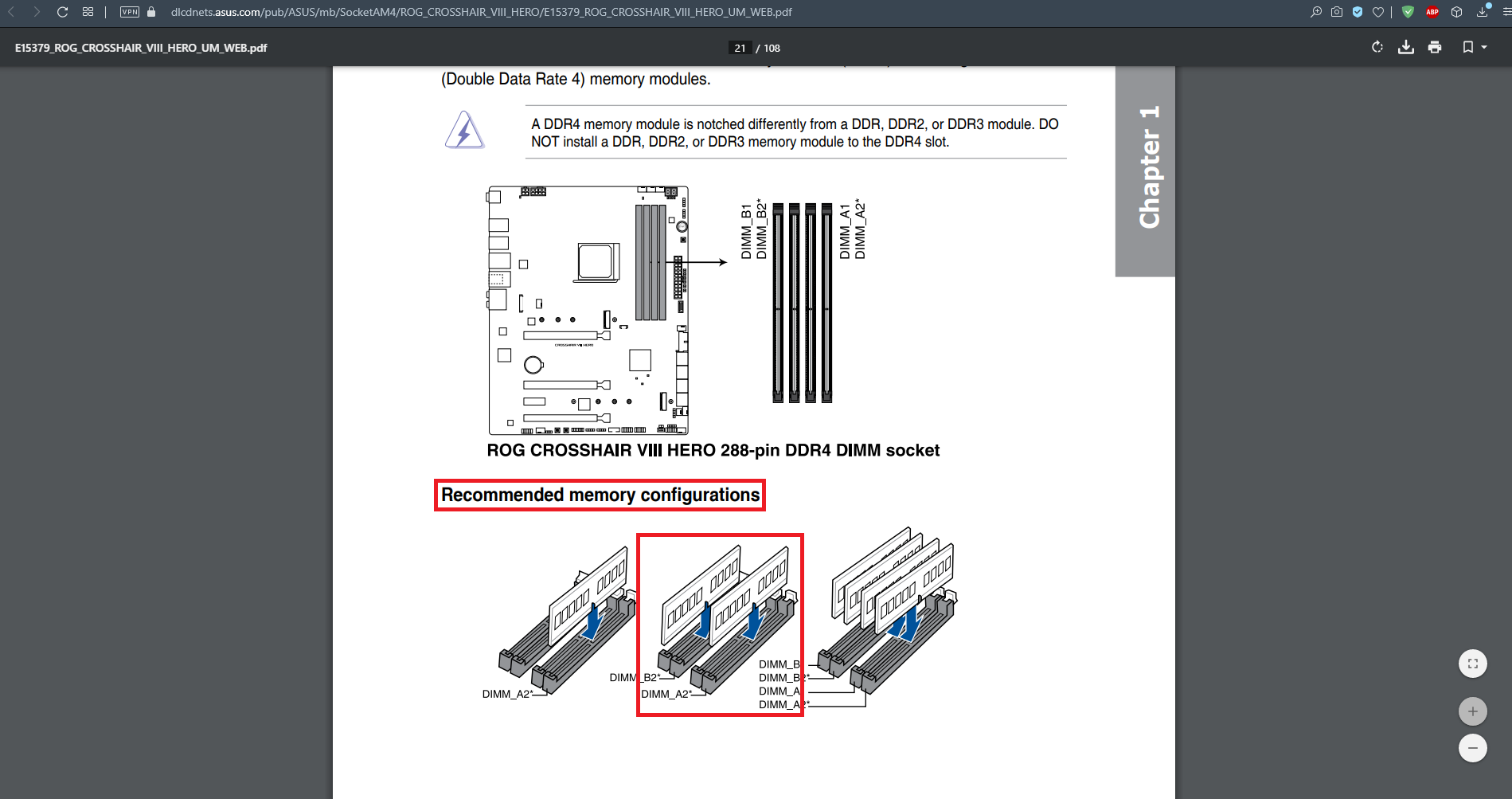Screen dimensions: 1512x799
Task: Open the blue privacy shield
Action: point(1358,12)
